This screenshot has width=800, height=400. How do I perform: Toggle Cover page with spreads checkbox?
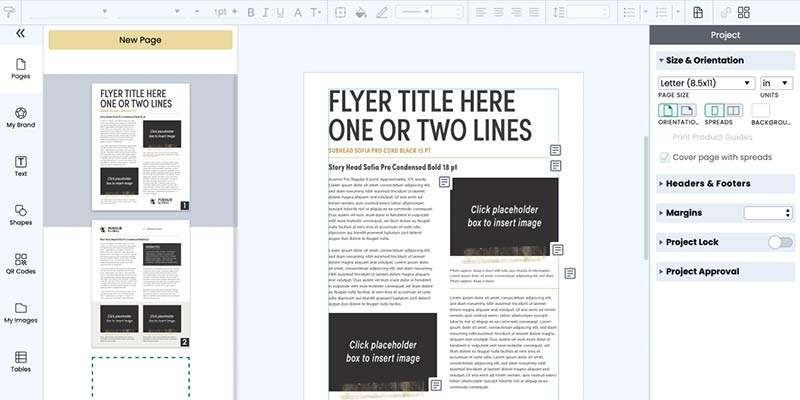(665, 157)
